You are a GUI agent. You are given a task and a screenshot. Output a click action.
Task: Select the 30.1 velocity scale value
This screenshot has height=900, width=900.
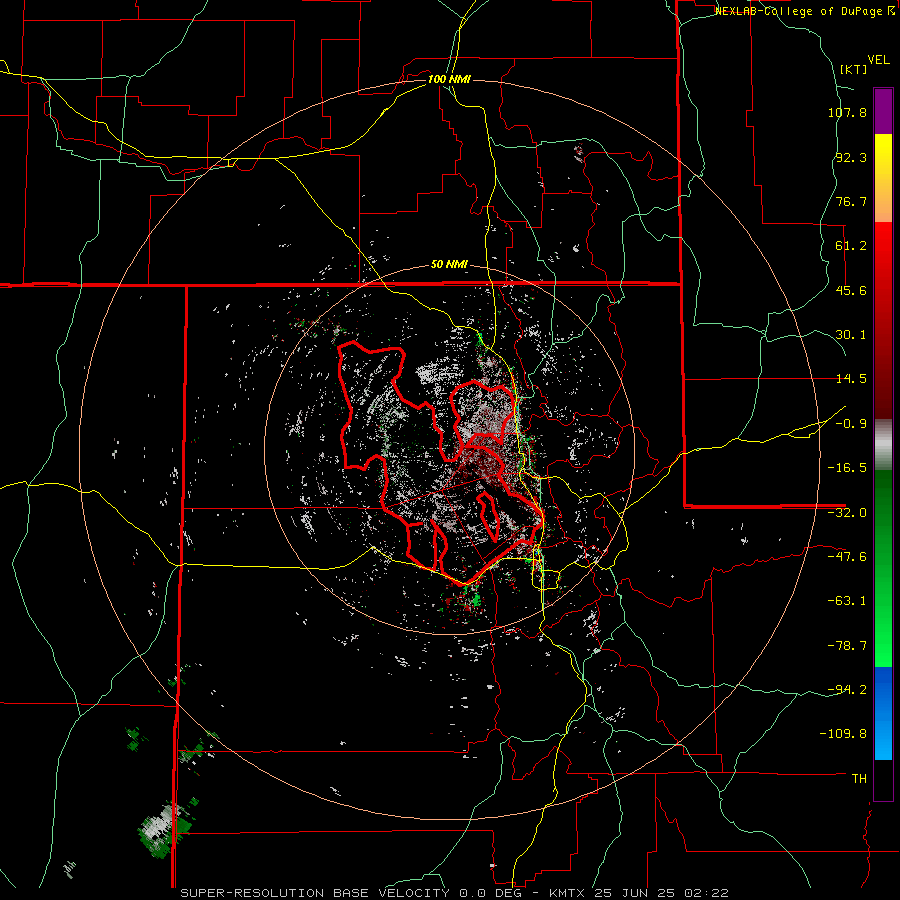click(x=851, y=335)
